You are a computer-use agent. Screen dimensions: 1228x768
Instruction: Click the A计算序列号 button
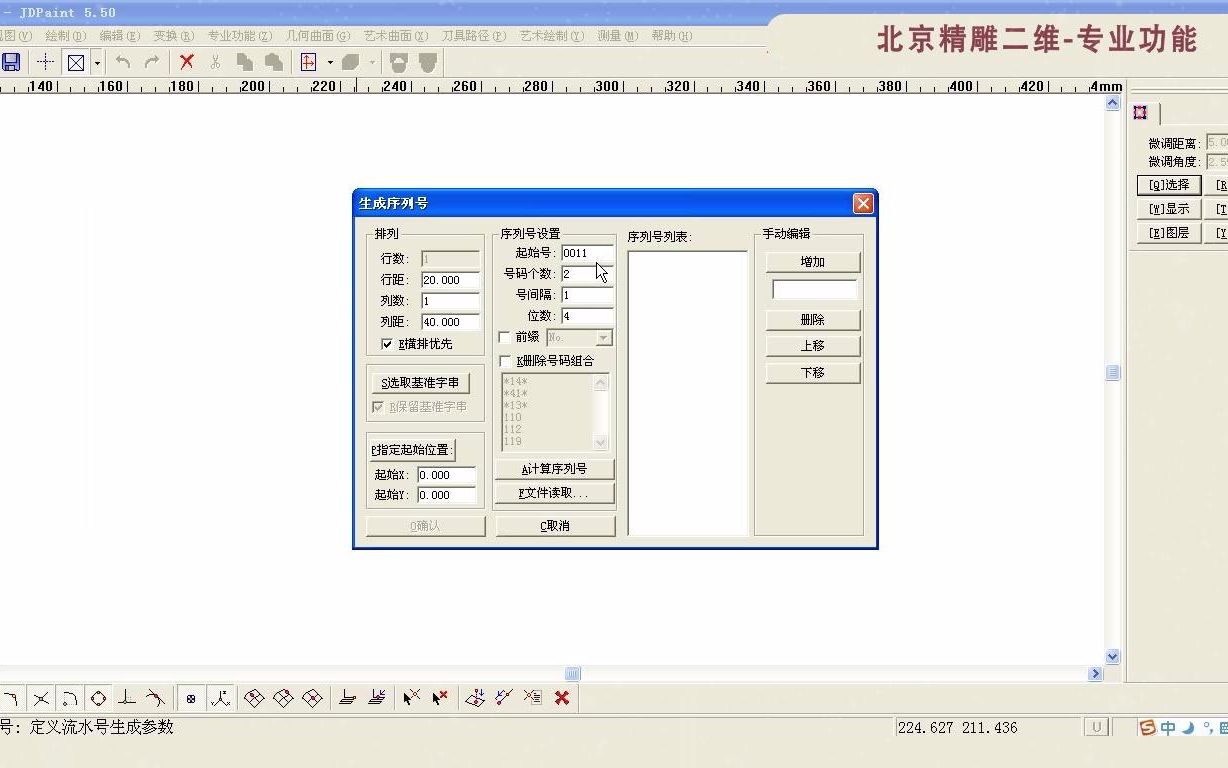click(554, 468)
